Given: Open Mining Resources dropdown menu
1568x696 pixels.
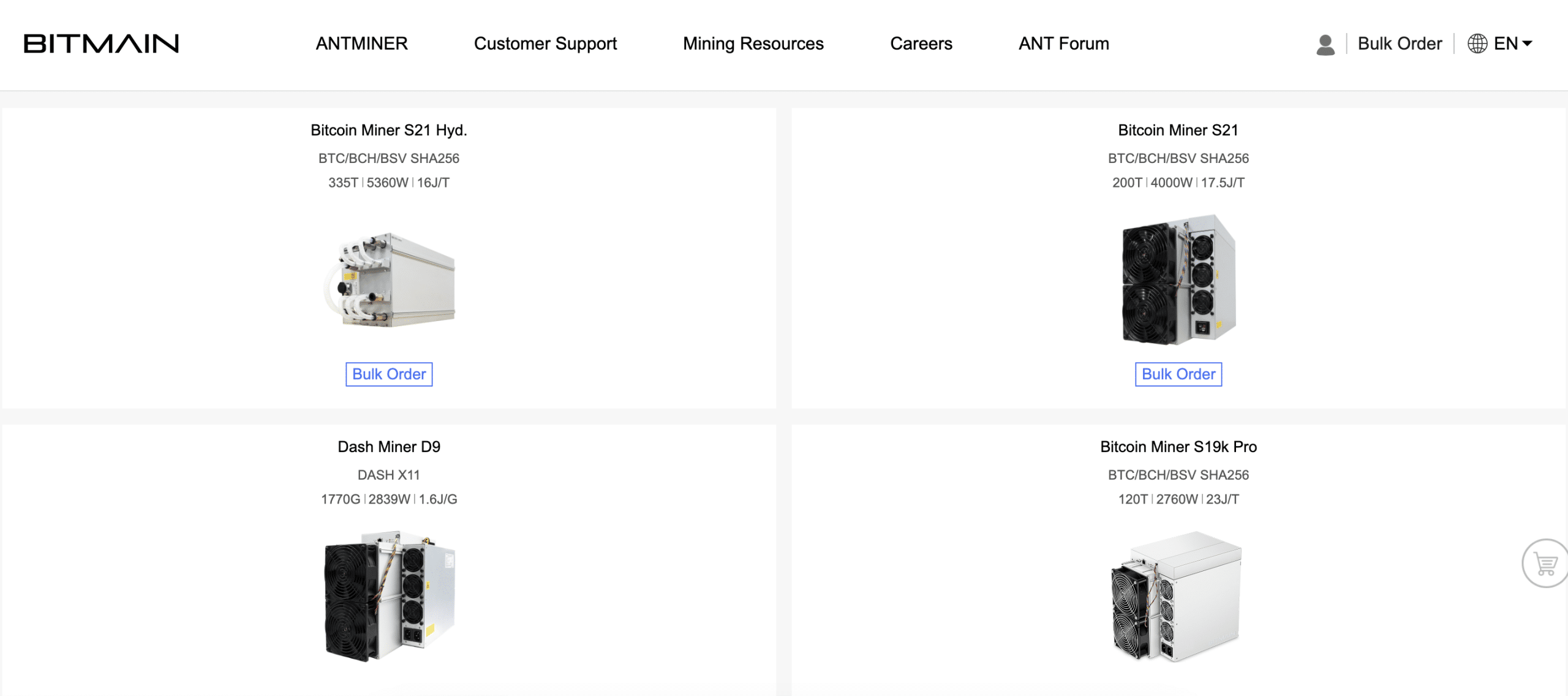Looking at the screenshot, I should click(753, 44).
